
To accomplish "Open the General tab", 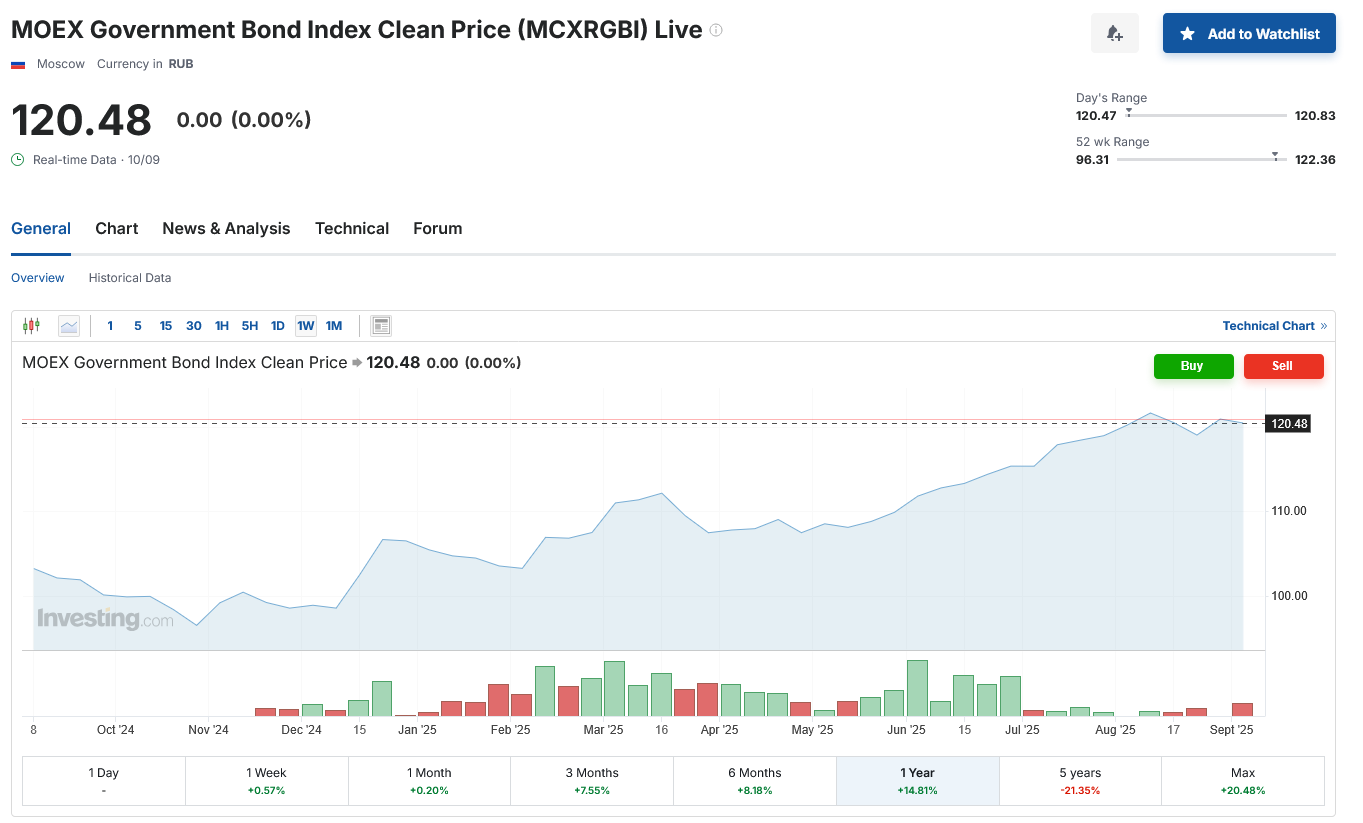I will click(41, 228).
